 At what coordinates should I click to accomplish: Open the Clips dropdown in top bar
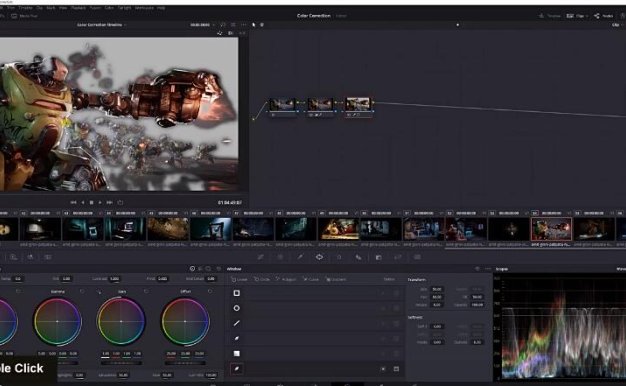pyautogui.click(x=577, y=16)
